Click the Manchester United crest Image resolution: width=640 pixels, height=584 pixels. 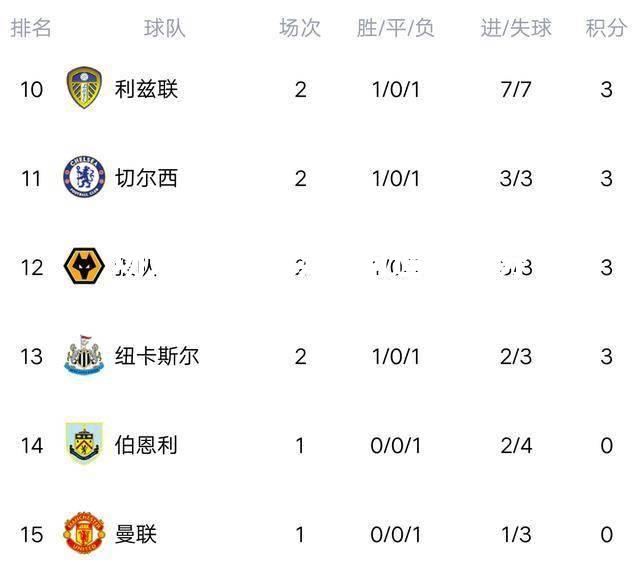[x=84, y=533]
